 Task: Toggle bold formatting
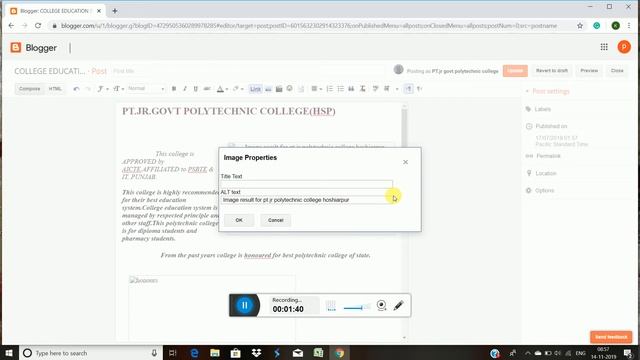coord(174,89)
